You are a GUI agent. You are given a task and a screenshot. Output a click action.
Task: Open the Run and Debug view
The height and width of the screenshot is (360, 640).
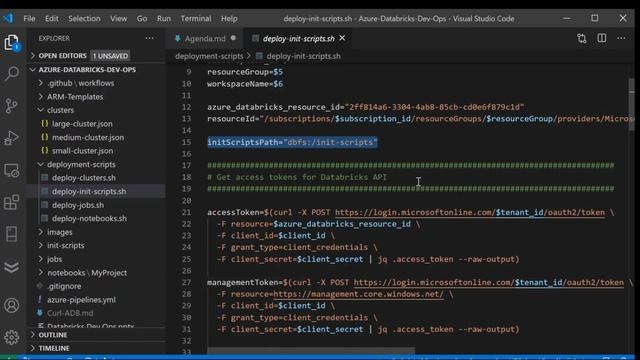point(11,138)
